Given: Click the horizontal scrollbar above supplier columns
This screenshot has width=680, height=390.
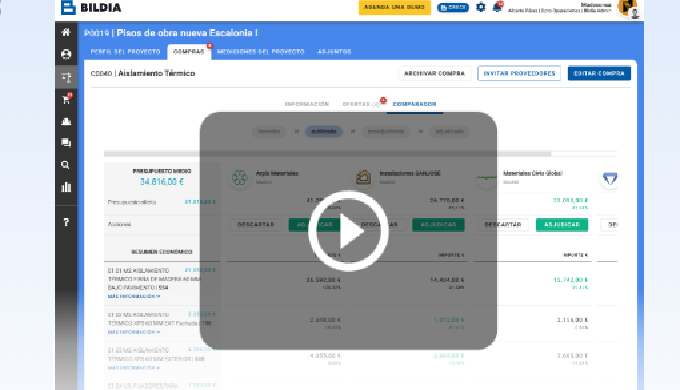Looking at the screenshot, I should [327, 154].
